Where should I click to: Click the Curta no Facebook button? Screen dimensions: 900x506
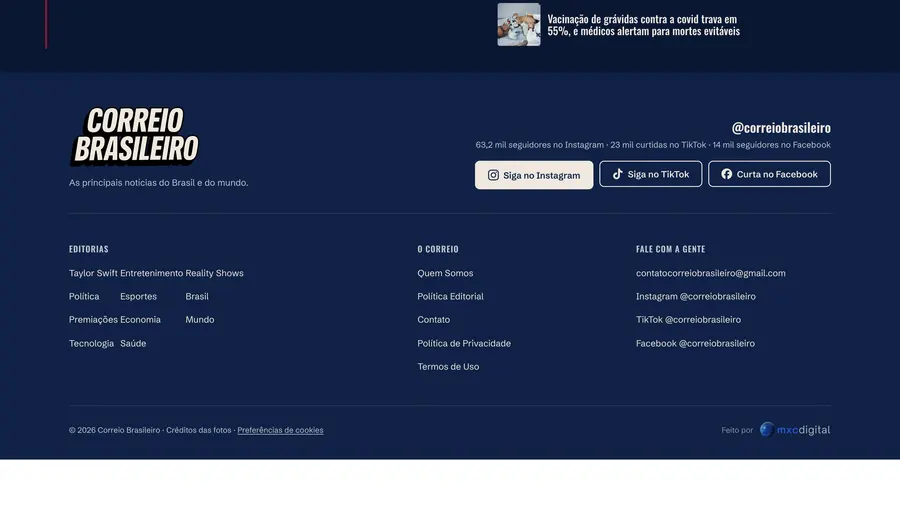point(769,174)
